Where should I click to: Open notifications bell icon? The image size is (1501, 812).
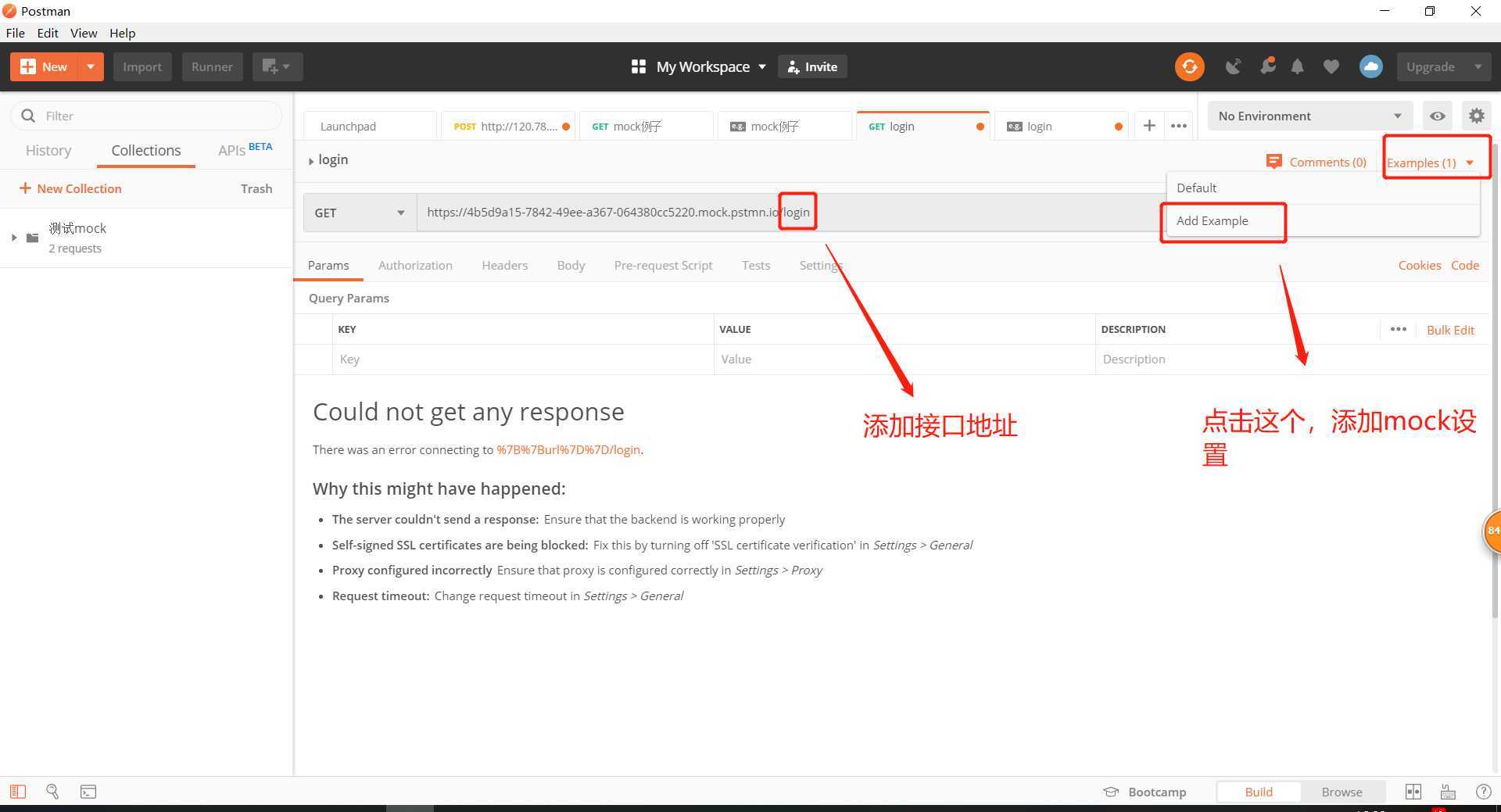pyautogui.click(x=1297, y=66)
